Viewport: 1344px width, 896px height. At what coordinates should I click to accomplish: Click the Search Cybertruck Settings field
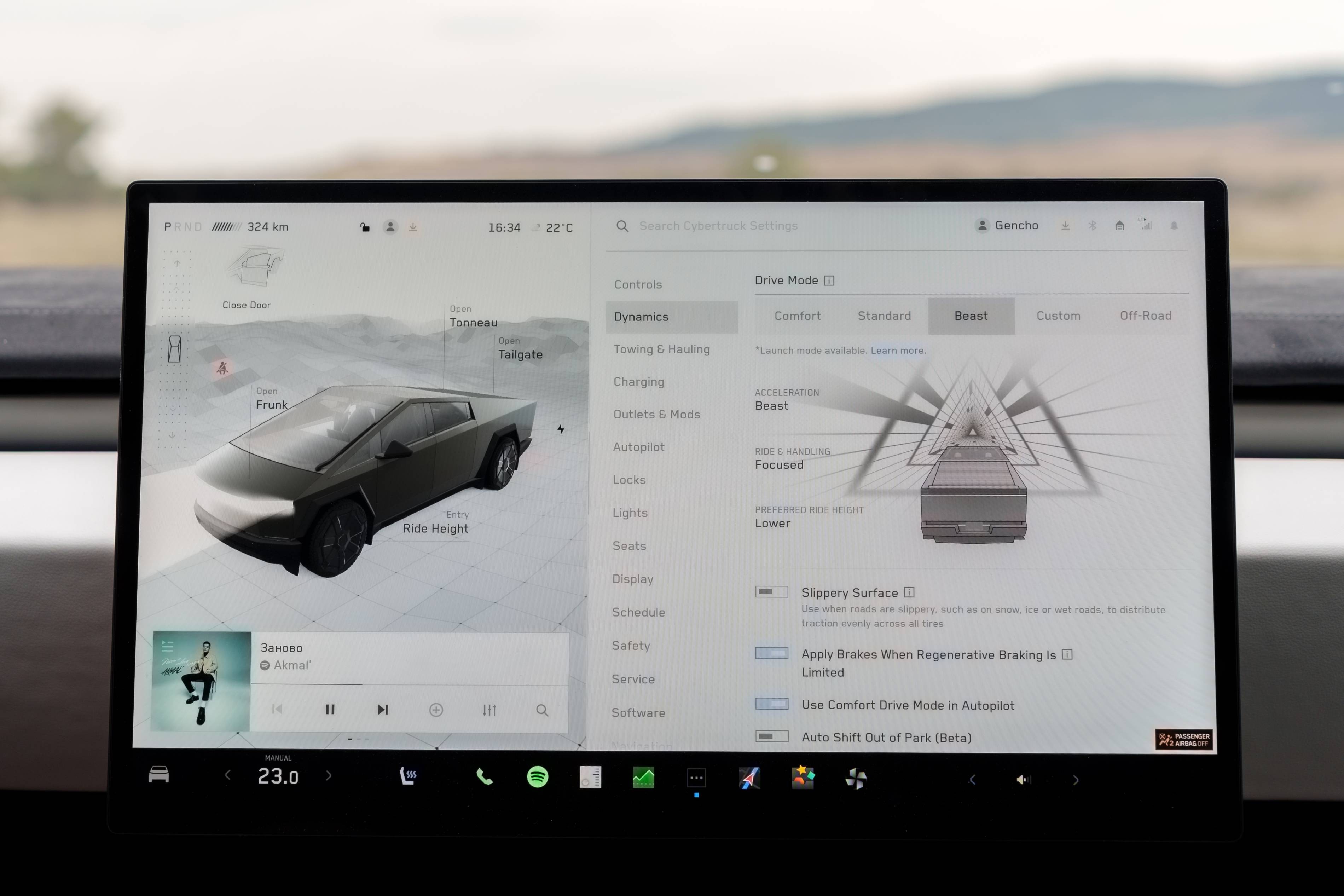pyautogui.click(x=718, y=226)
